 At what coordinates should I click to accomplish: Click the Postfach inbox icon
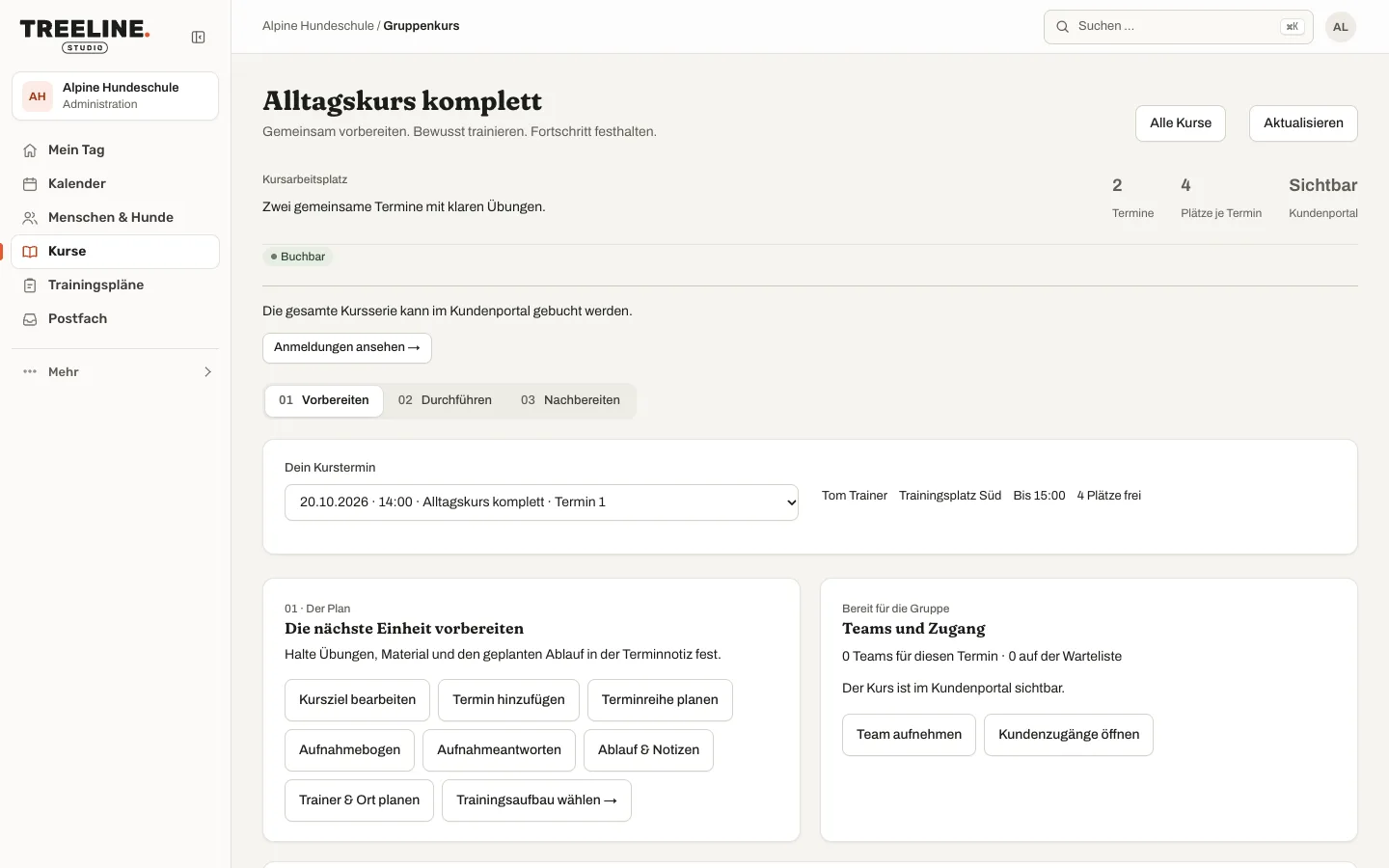click(x=30, y=319)
